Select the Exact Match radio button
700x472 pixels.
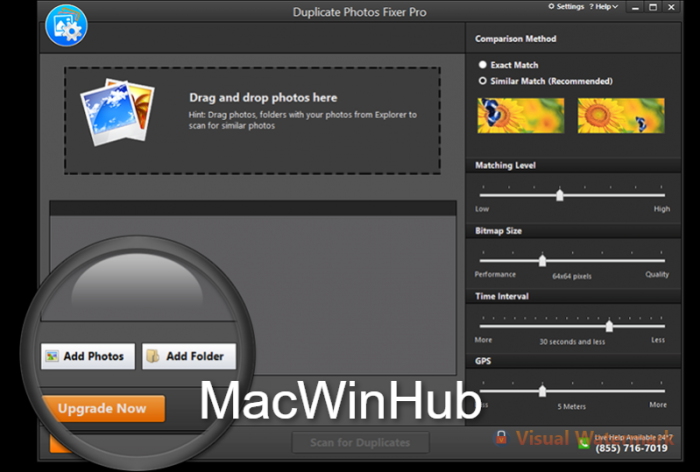coord(482,65)
